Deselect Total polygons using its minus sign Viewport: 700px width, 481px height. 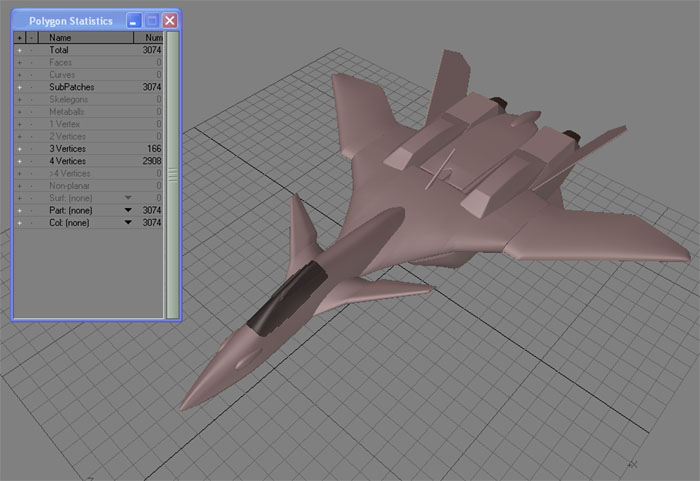click(31, 50)
